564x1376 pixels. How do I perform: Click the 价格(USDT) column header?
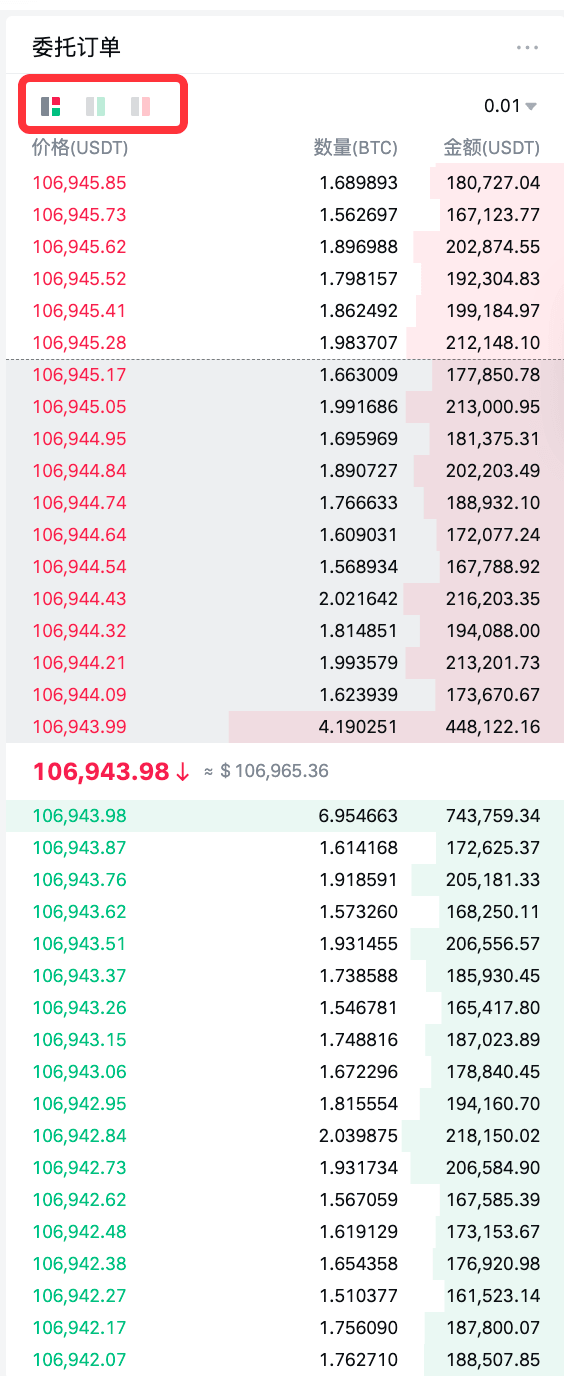coord(80,148)
